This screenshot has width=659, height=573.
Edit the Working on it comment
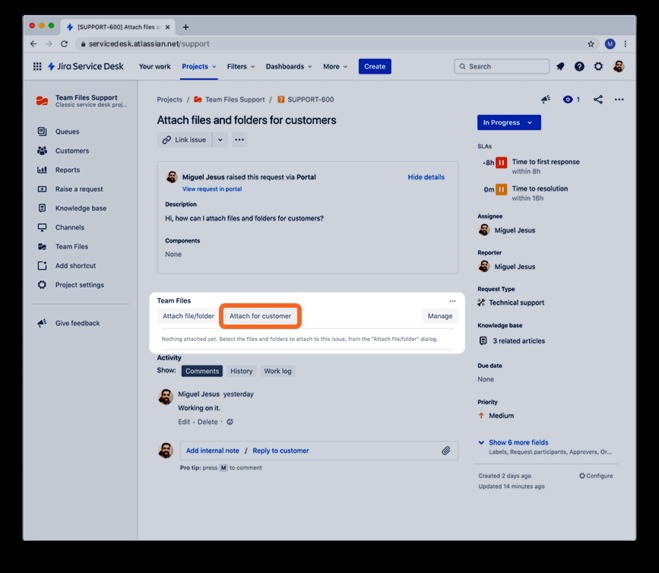pos(184,422)
